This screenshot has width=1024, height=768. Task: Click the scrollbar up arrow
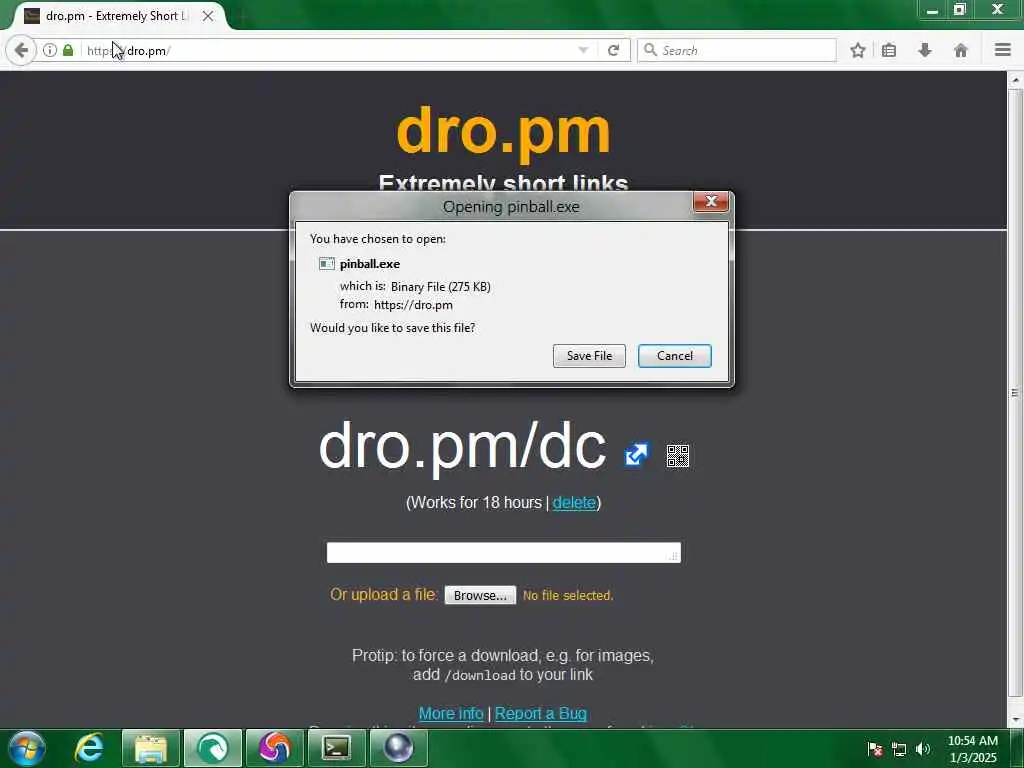pyautogui.click(x=1015, y=80)
